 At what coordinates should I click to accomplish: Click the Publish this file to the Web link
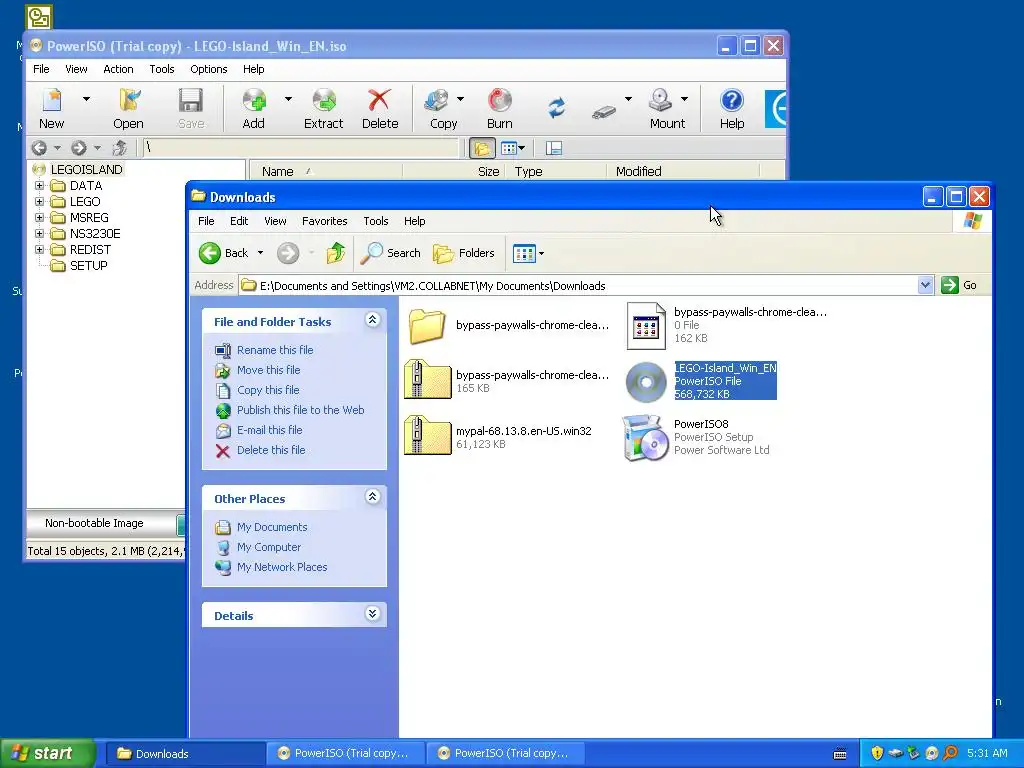(300, 410)
